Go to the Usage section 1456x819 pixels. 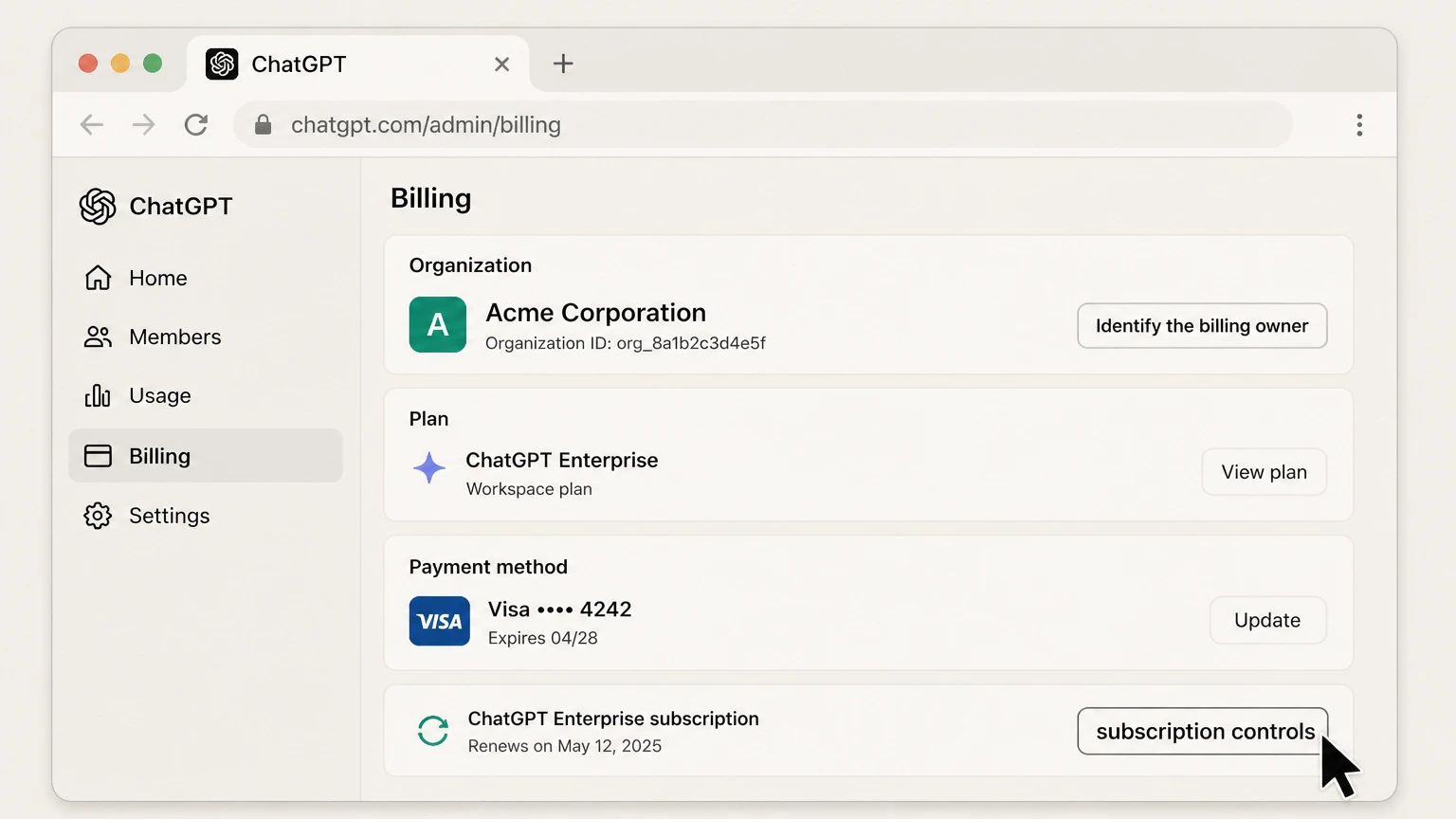[x=206, y=395]
